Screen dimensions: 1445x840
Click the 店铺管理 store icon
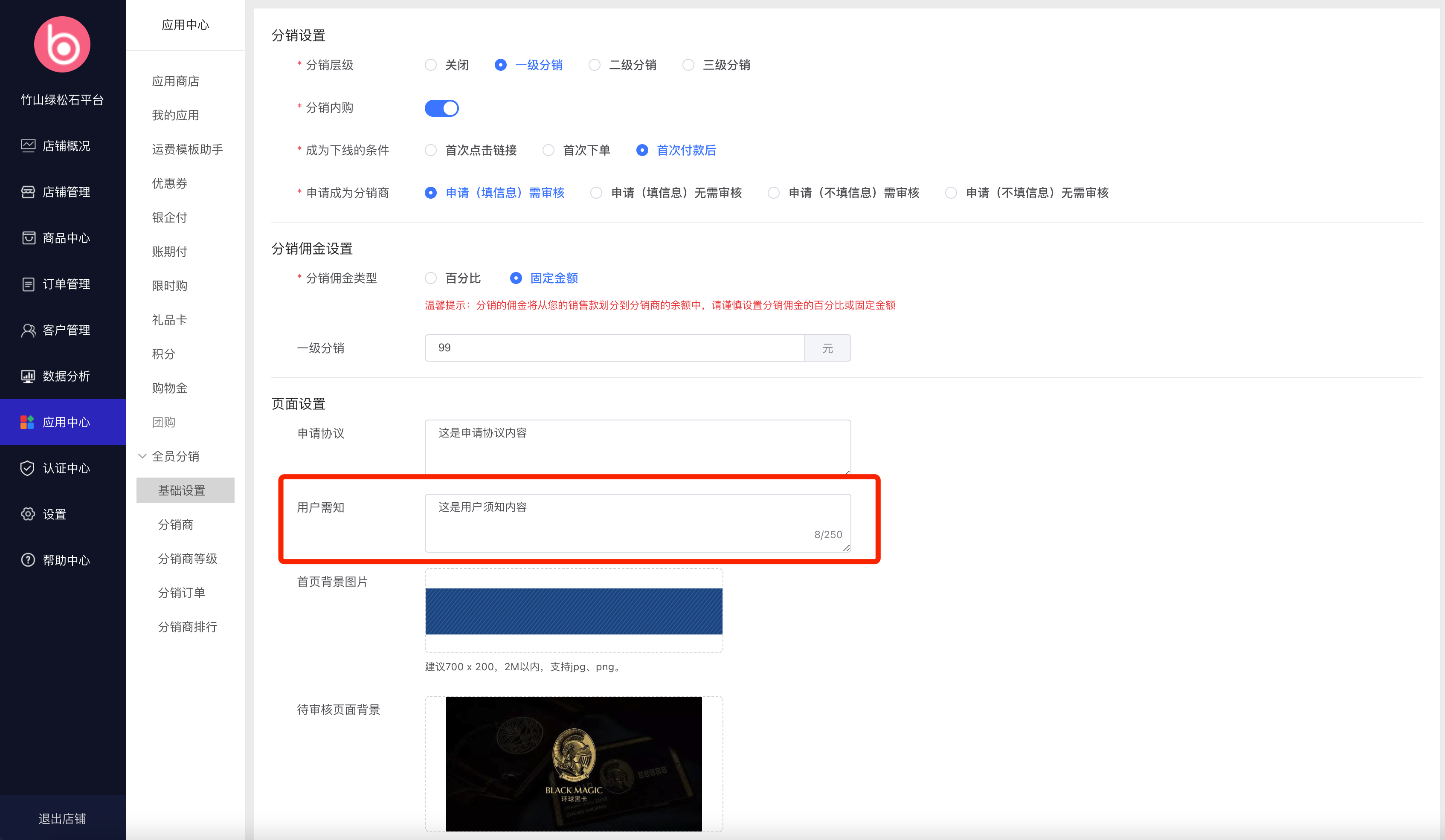coord(28,192)
